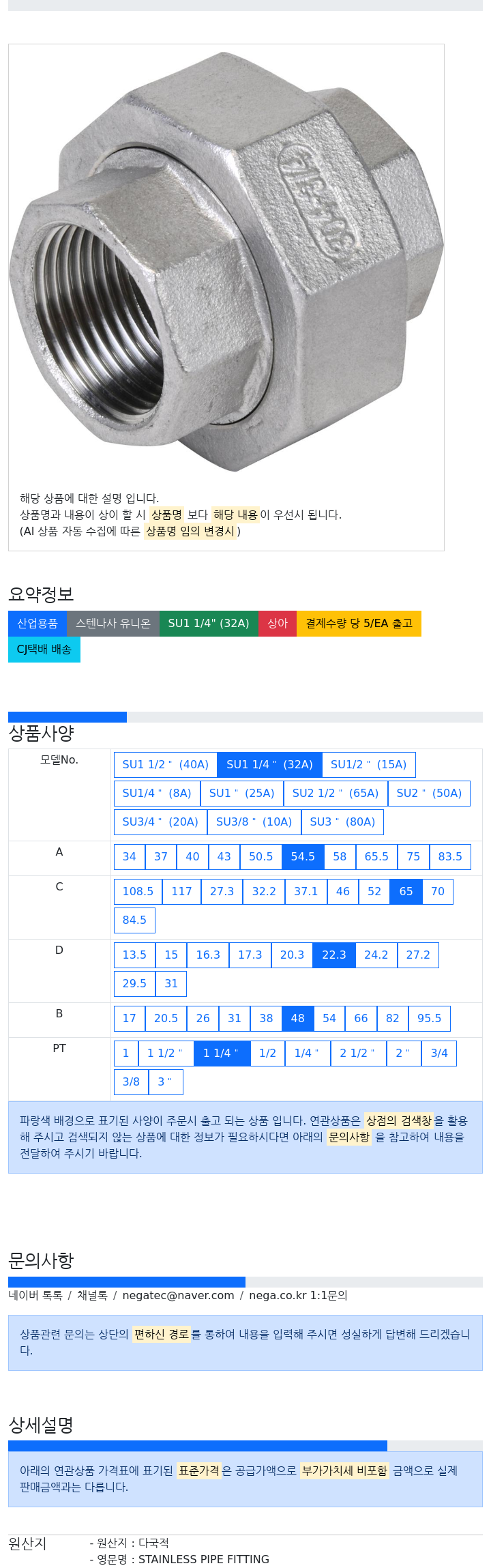The width and height of the screenshot is (491, 1568).
Task: Select D dimension value 22.3
Action: 334,955
